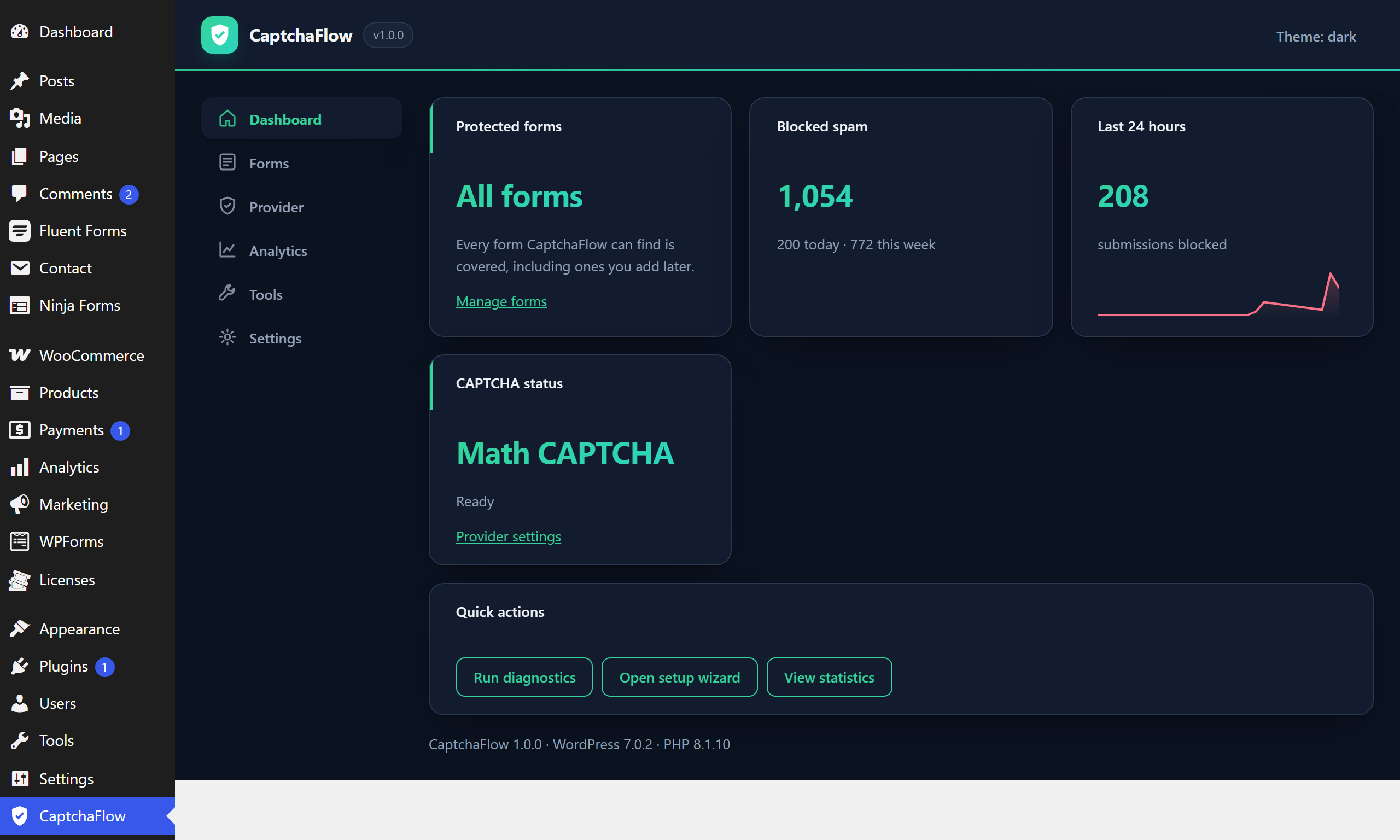
Task: Click the Ninja Forms icon
Action: pyautogui.click(x=20, y=306)
